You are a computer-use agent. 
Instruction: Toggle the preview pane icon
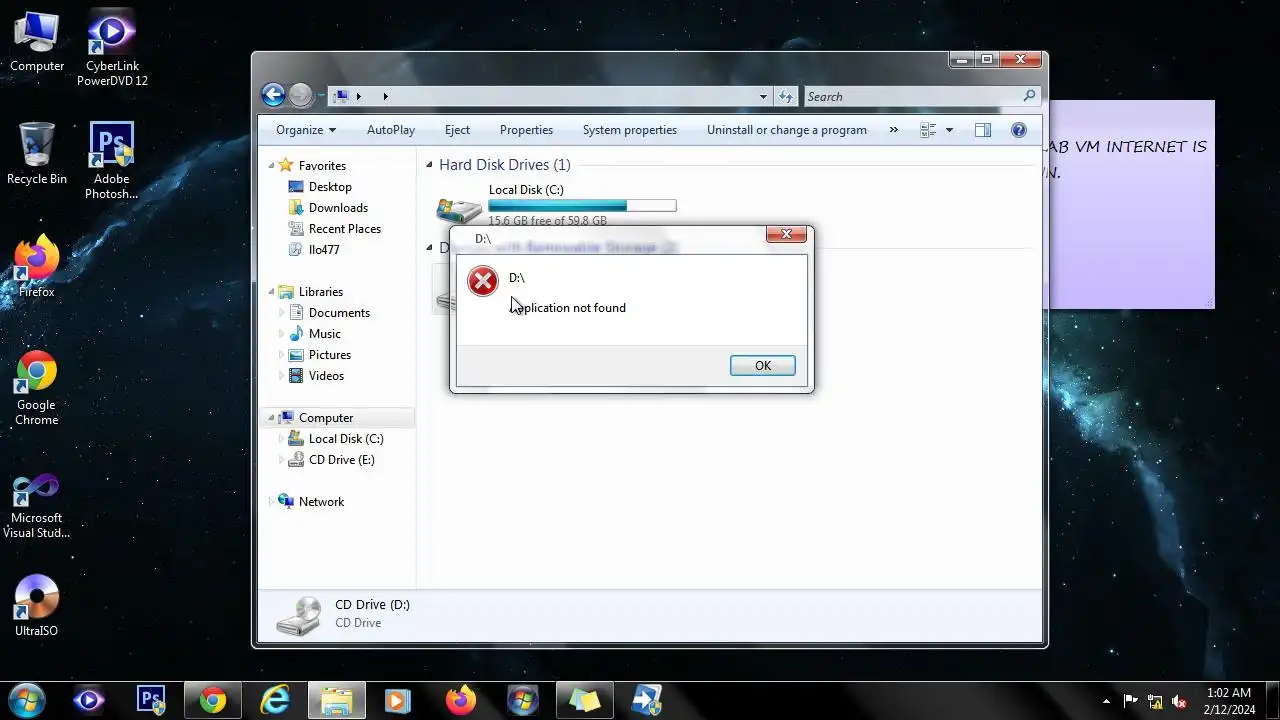point(983,130)
